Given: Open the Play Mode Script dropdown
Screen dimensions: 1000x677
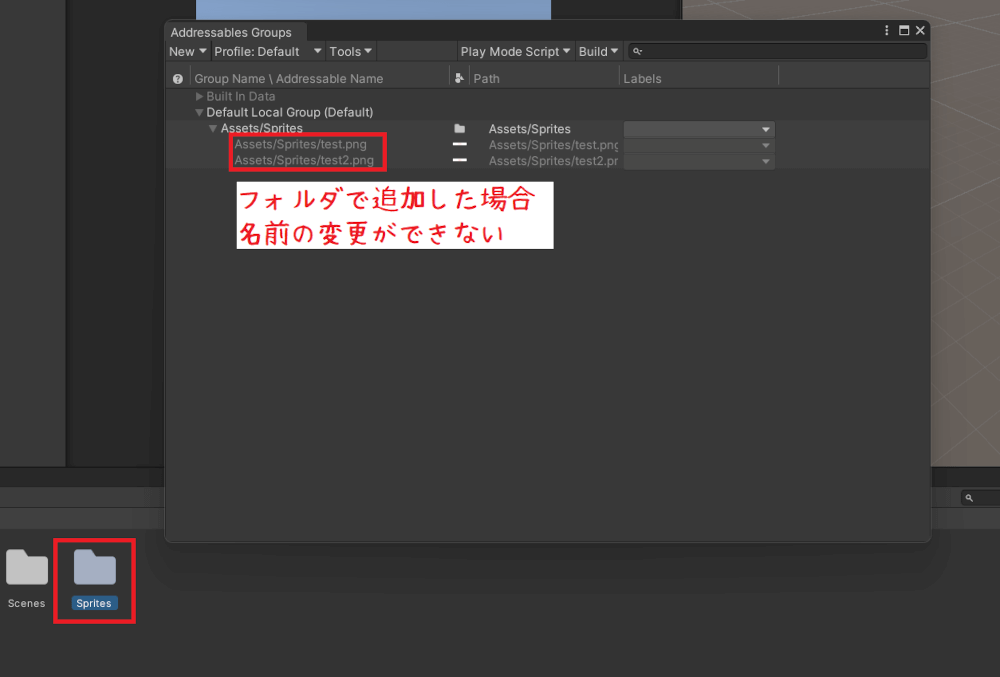Looking at the screenshot, I should tap(514, 50).
